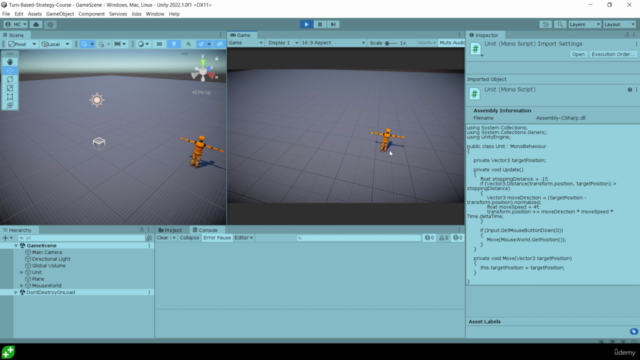Click the Hierarchy search-by-type icon
Screen dimensions: 640x360
click(x=149, y=238)
